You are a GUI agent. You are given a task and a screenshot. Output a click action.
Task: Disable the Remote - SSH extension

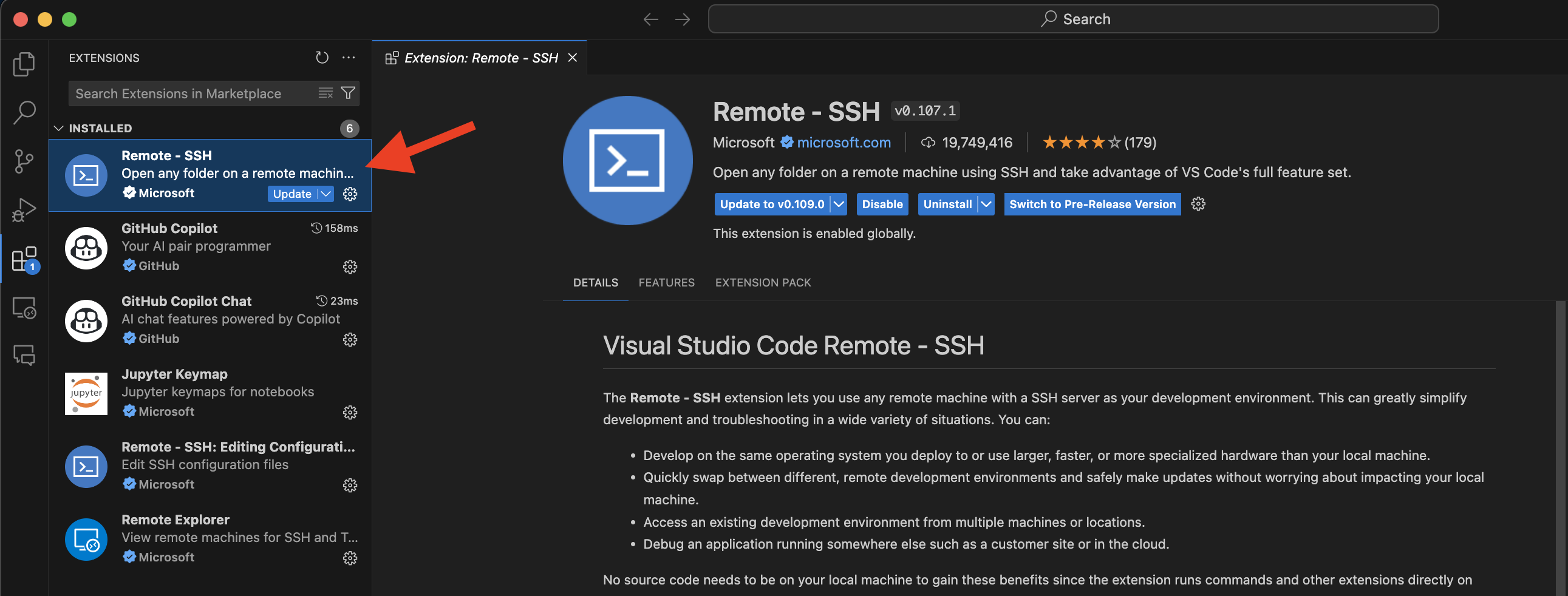coord(882,204)
